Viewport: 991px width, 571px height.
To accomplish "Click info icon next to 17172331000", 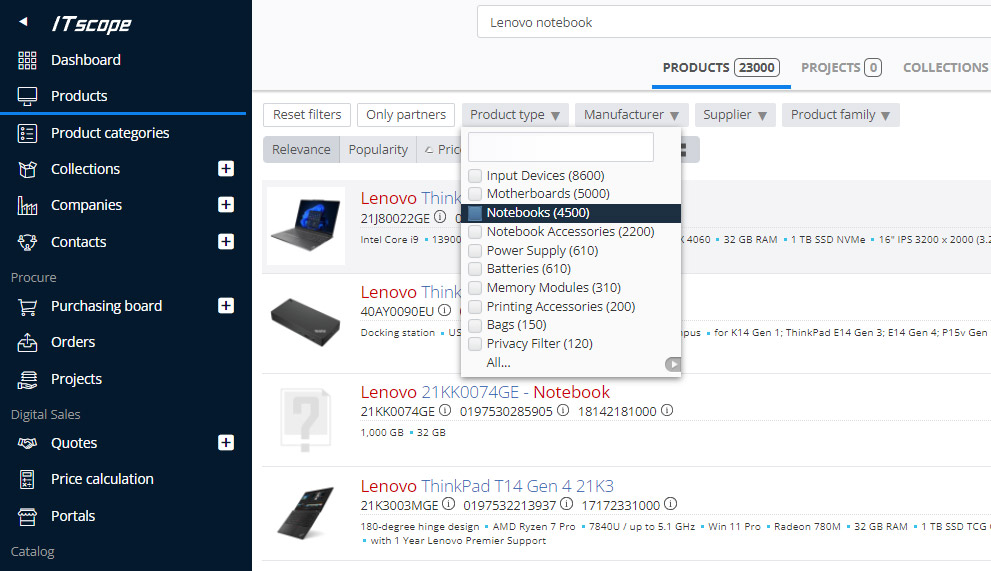I will [671, 503].
